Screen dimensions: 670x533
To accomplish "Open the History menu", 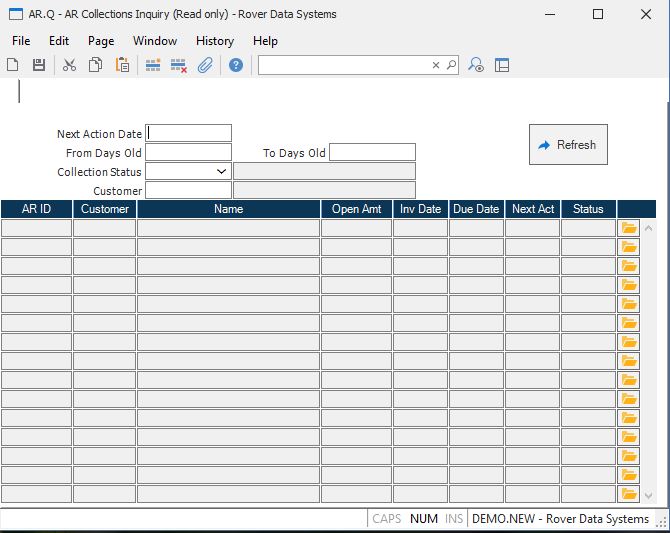I will [215, 41].
